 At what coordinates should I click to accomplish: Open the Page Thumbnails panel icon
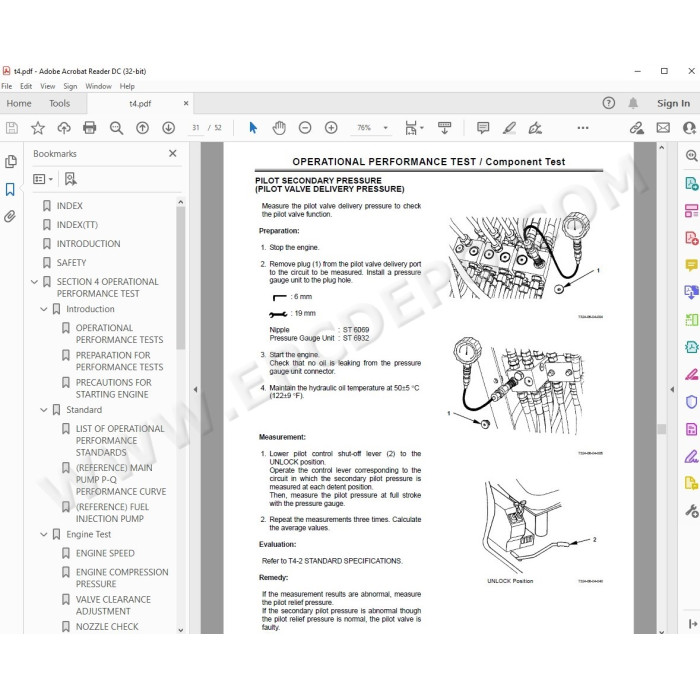click(x=10, y=162)
